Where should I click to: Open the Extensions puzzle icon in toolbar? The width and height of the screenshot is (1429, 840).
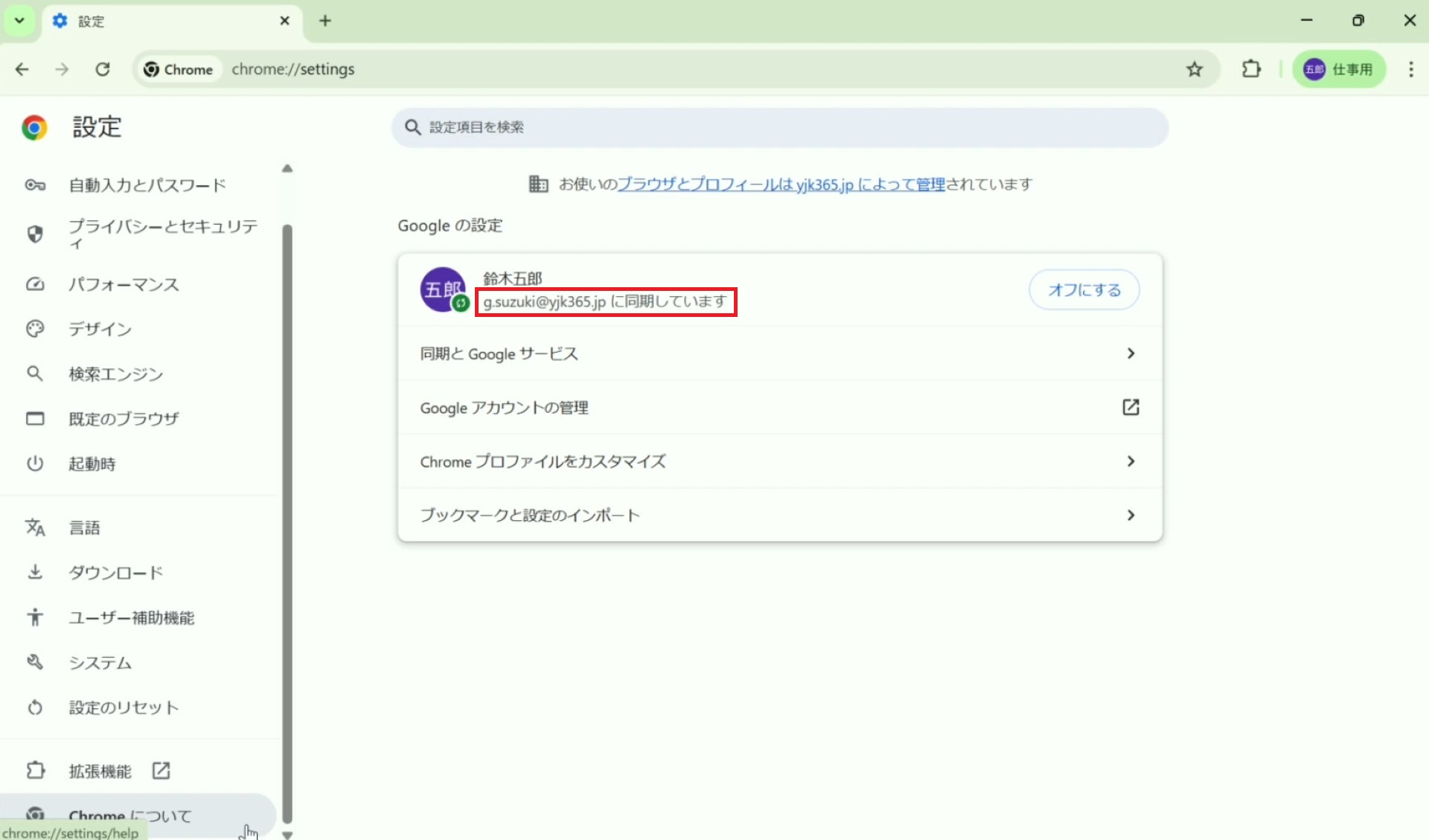tap(1251, 69)
